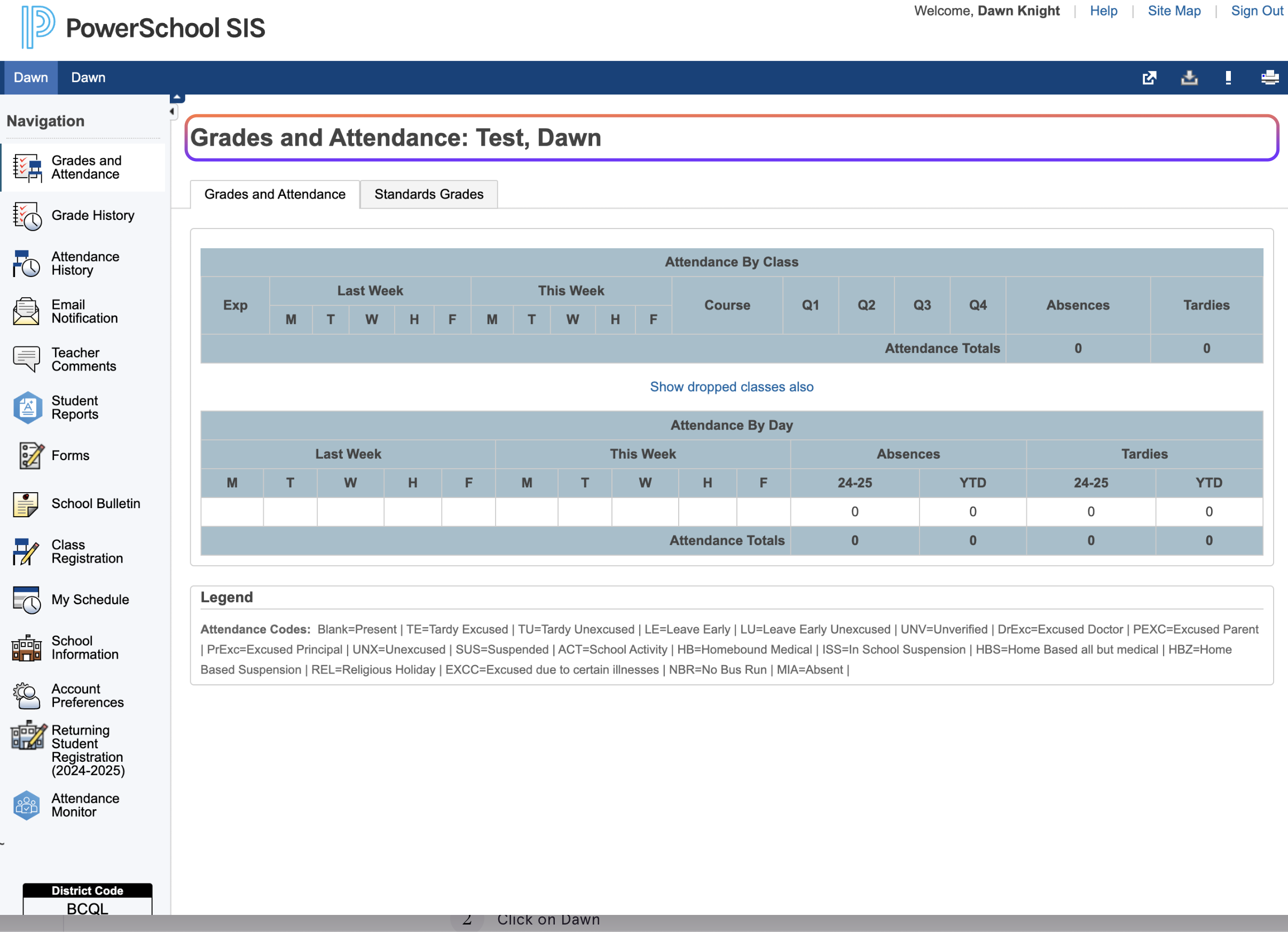This screenshot has height=932, width=1288.
Task: Open the Help link
Action: pyautogui.click(x=1103, y=11)
